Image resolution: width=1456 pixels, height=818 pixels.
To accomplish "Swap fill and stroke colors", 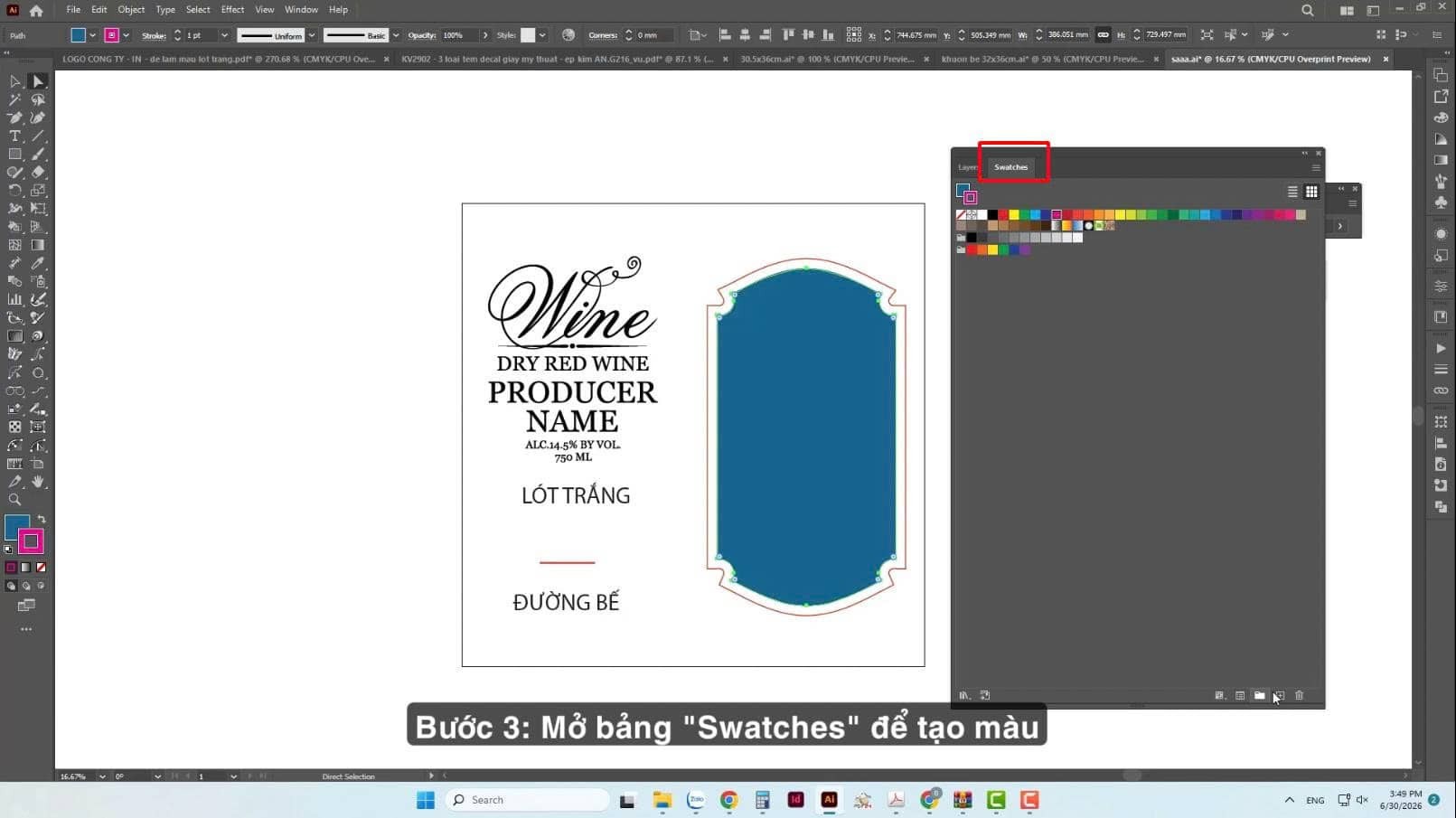I will tap(42, 520).
